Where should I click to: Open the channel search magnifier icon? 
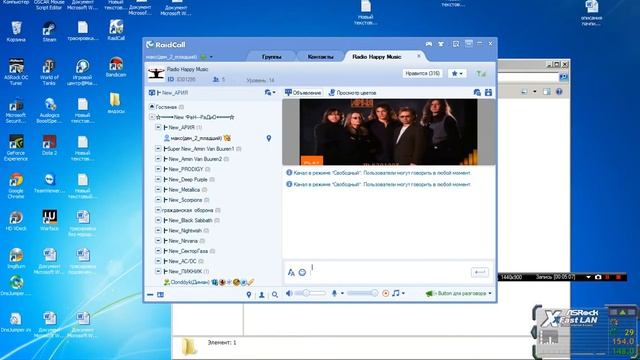275,294
